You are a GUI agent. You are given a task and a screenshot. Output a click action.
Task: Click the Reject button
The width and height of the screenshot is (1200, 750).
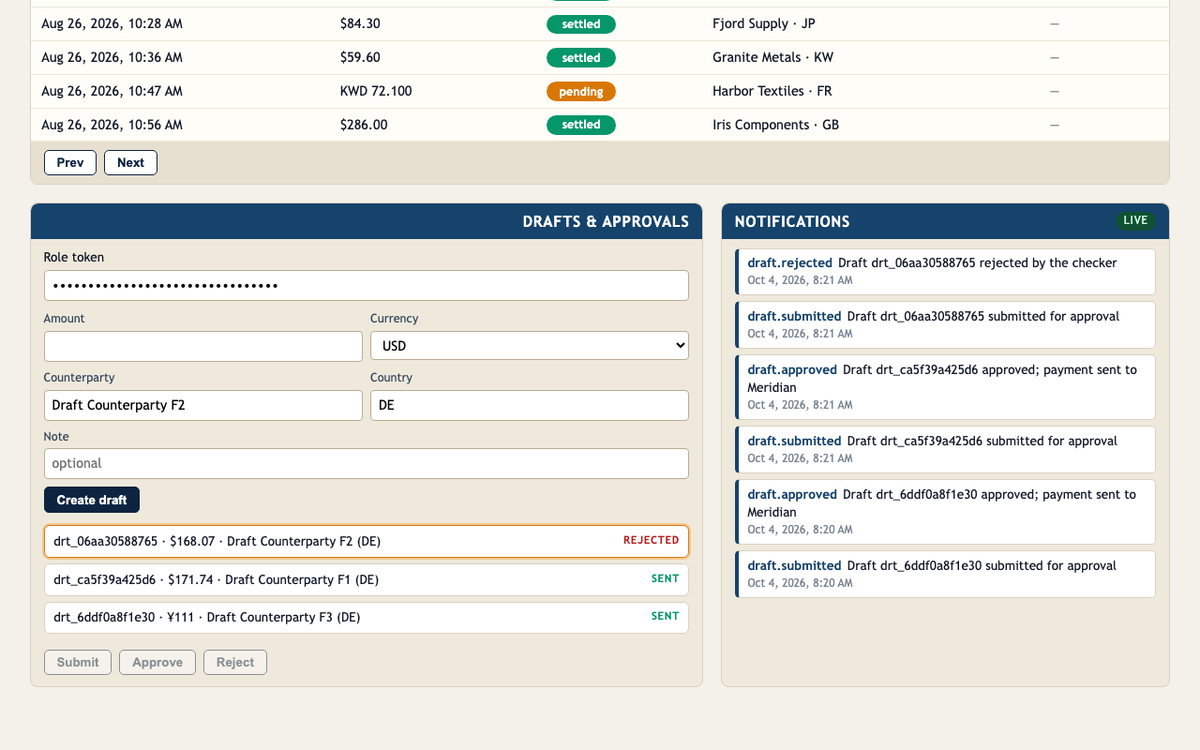pyautogui.click(x=235, y=662)
